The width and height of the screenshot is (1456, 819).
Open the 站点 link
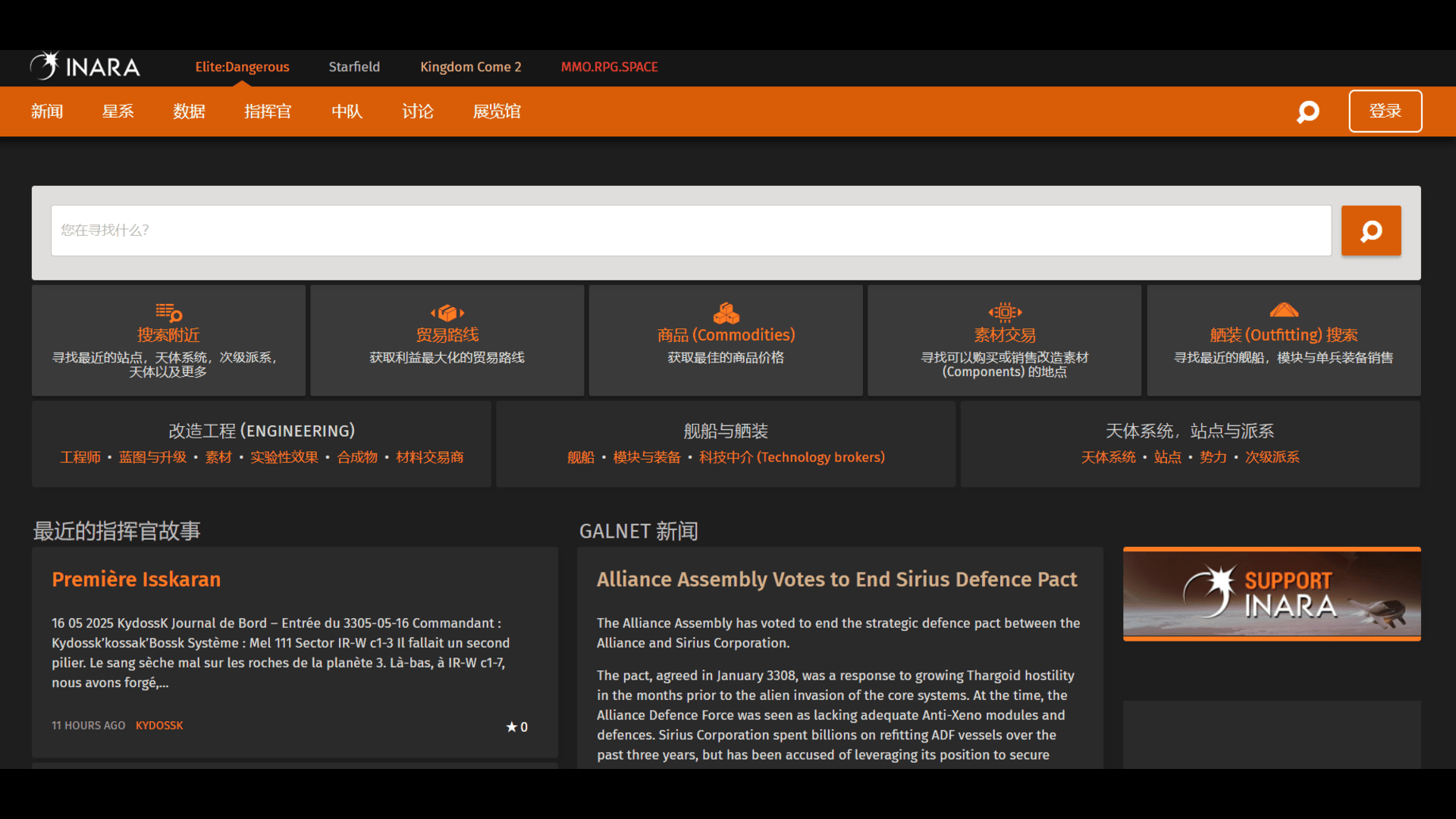click(1168, 457)
